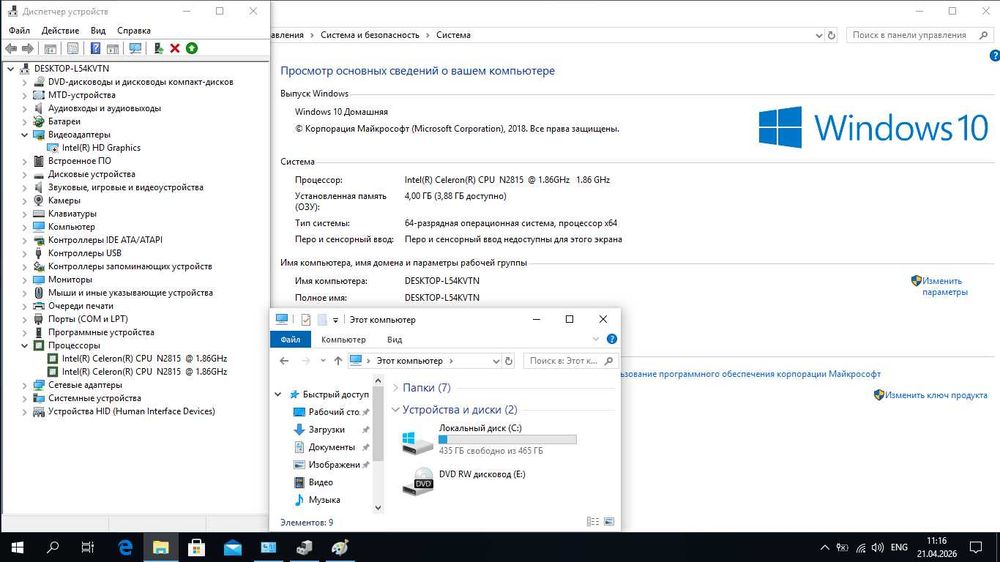Viewport: 1000px width, 562px height.
Task: Select the first Intel Celeron N2815 processor entry
Action: (x=144, y=359)
